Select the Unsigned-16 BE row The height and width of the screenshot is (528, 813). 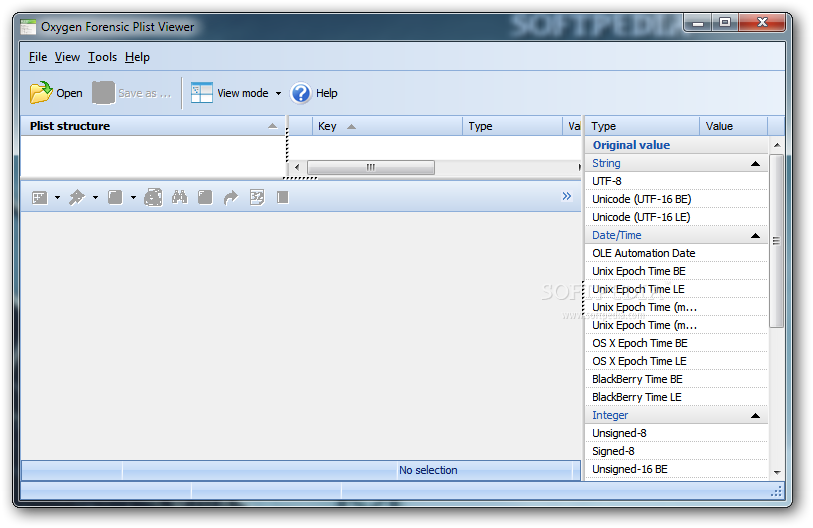(x=677, y=469)
